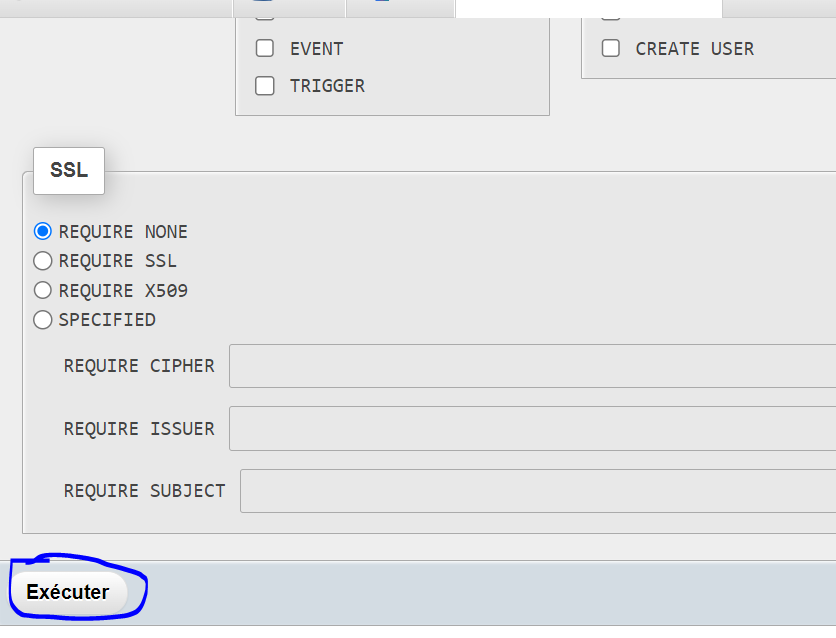Viewport: 836px width, 638px height.
Task: Select the REQUIRE SSL option
Action: click(42, 260)
